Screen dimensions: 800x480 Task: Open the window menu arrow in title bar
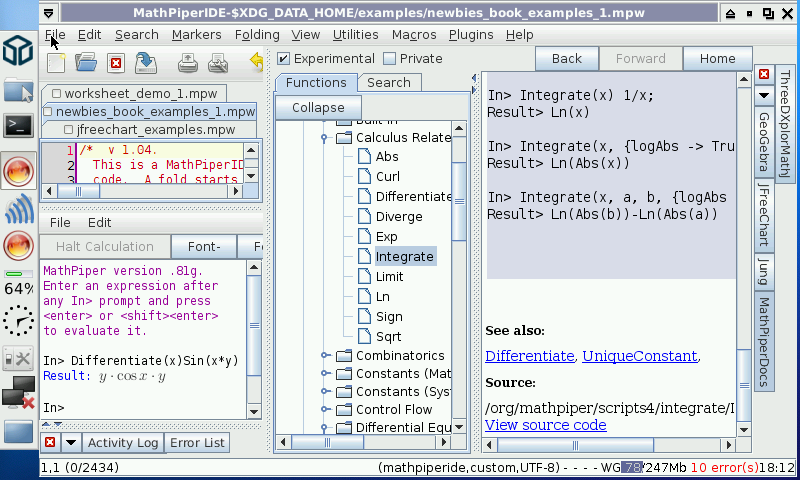click(49, 13)
